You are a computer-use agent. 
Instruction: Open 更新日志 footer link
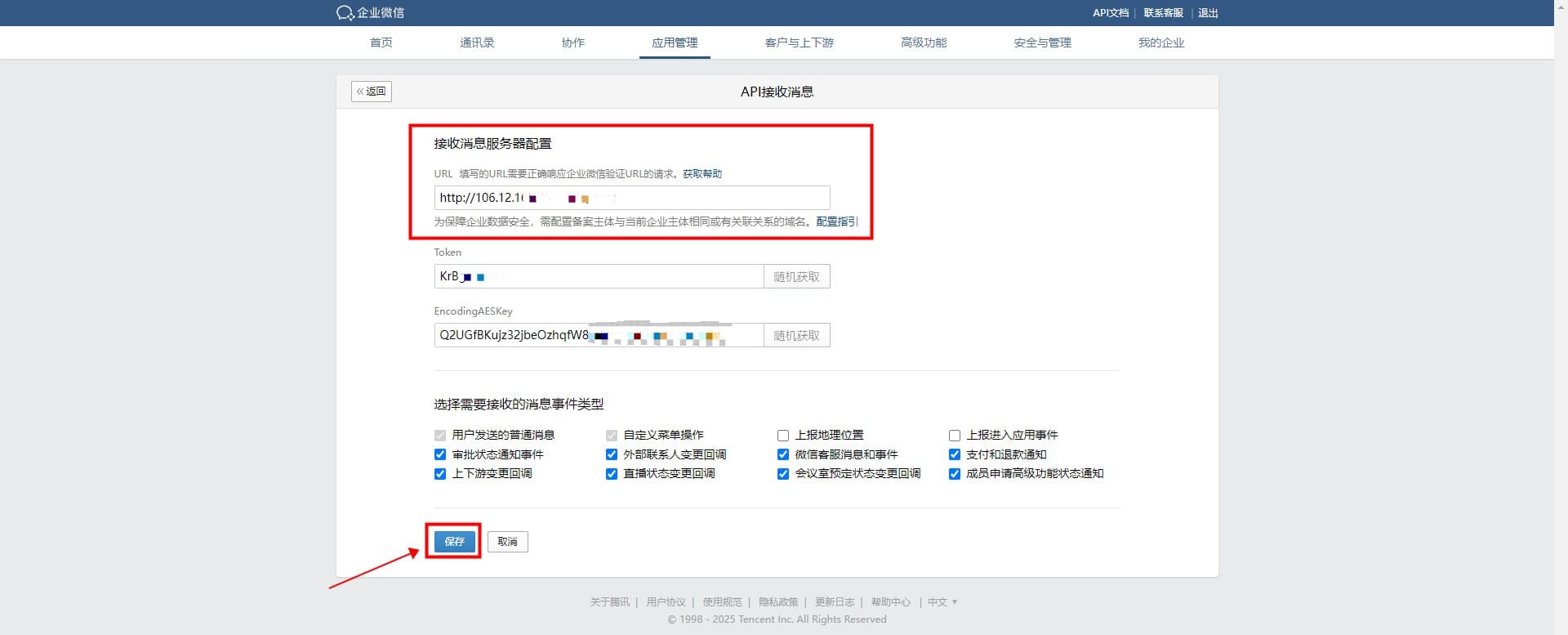coord(835,602)
